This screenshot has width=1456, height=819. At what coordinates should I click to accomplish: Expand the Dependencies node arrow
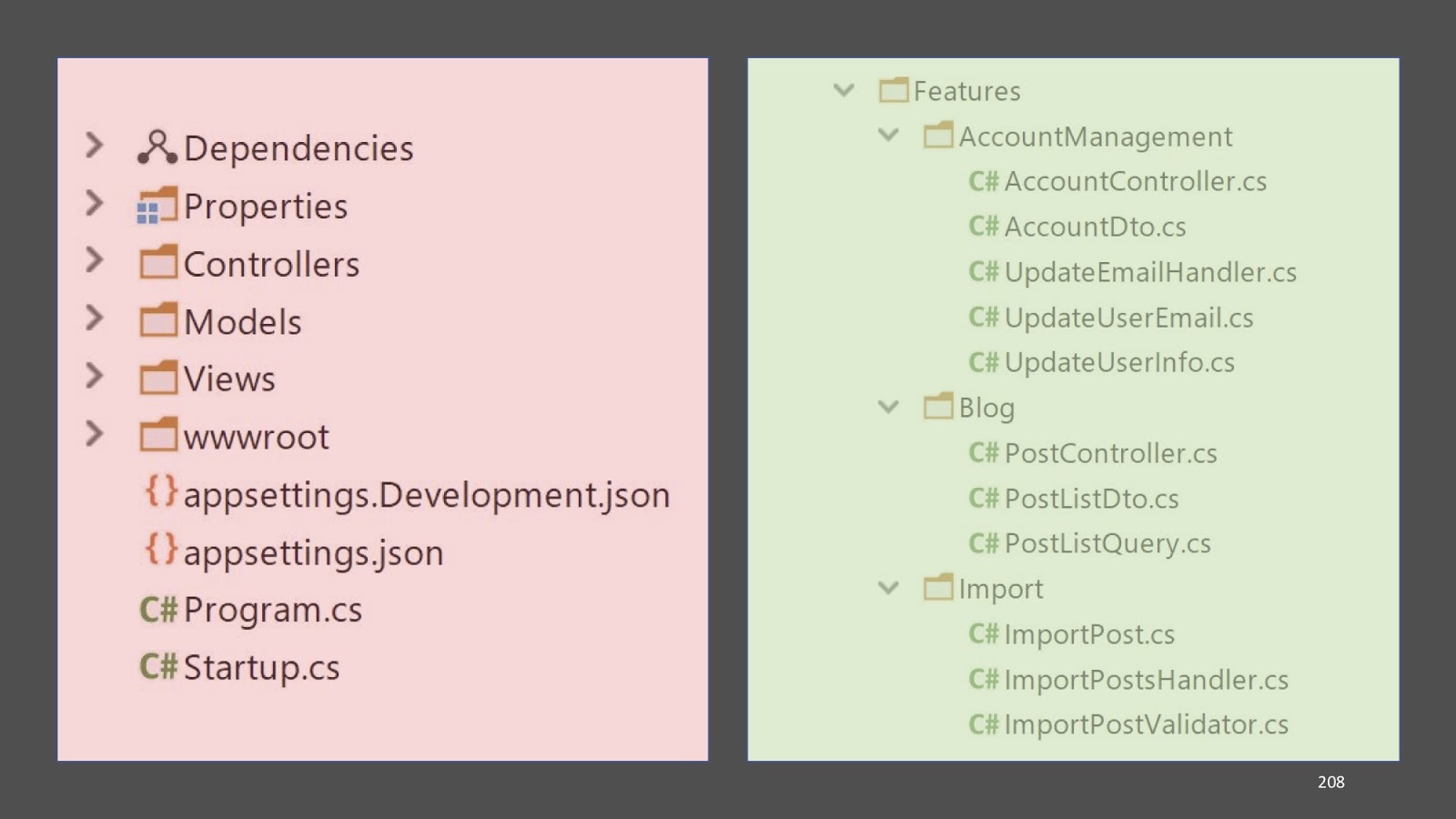tap(94, 146)
